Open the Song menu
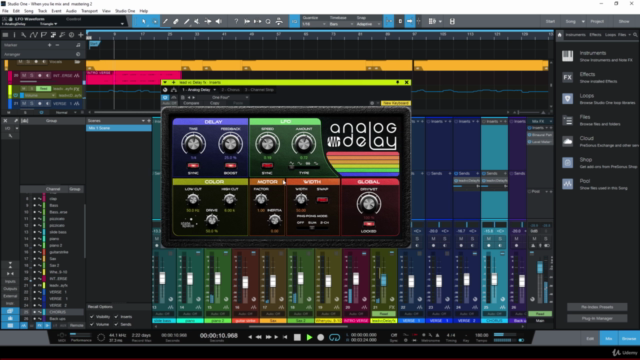640x360 pixels. click(29, 11)
